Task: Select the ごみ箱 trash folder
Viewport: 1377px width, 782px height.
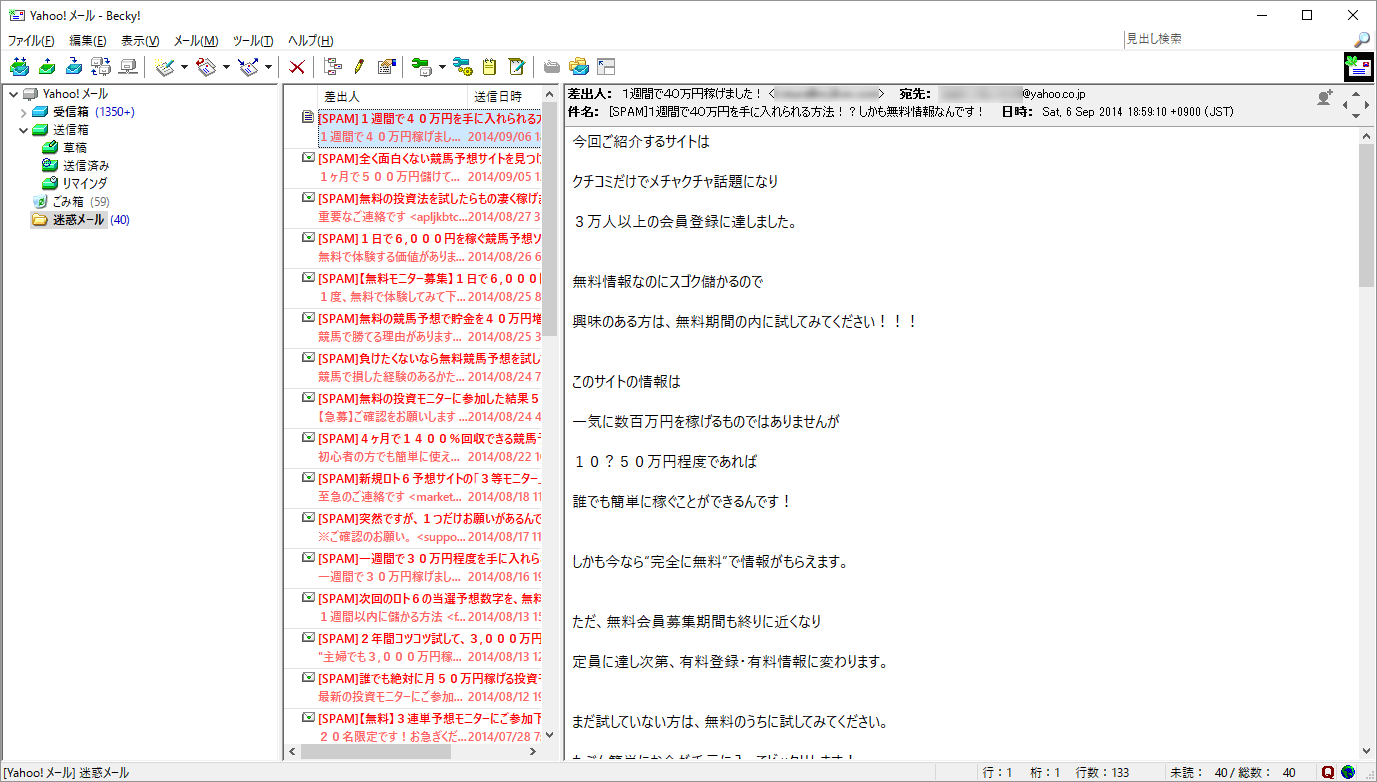Action: pyautogui.click(x=70, y=202)
